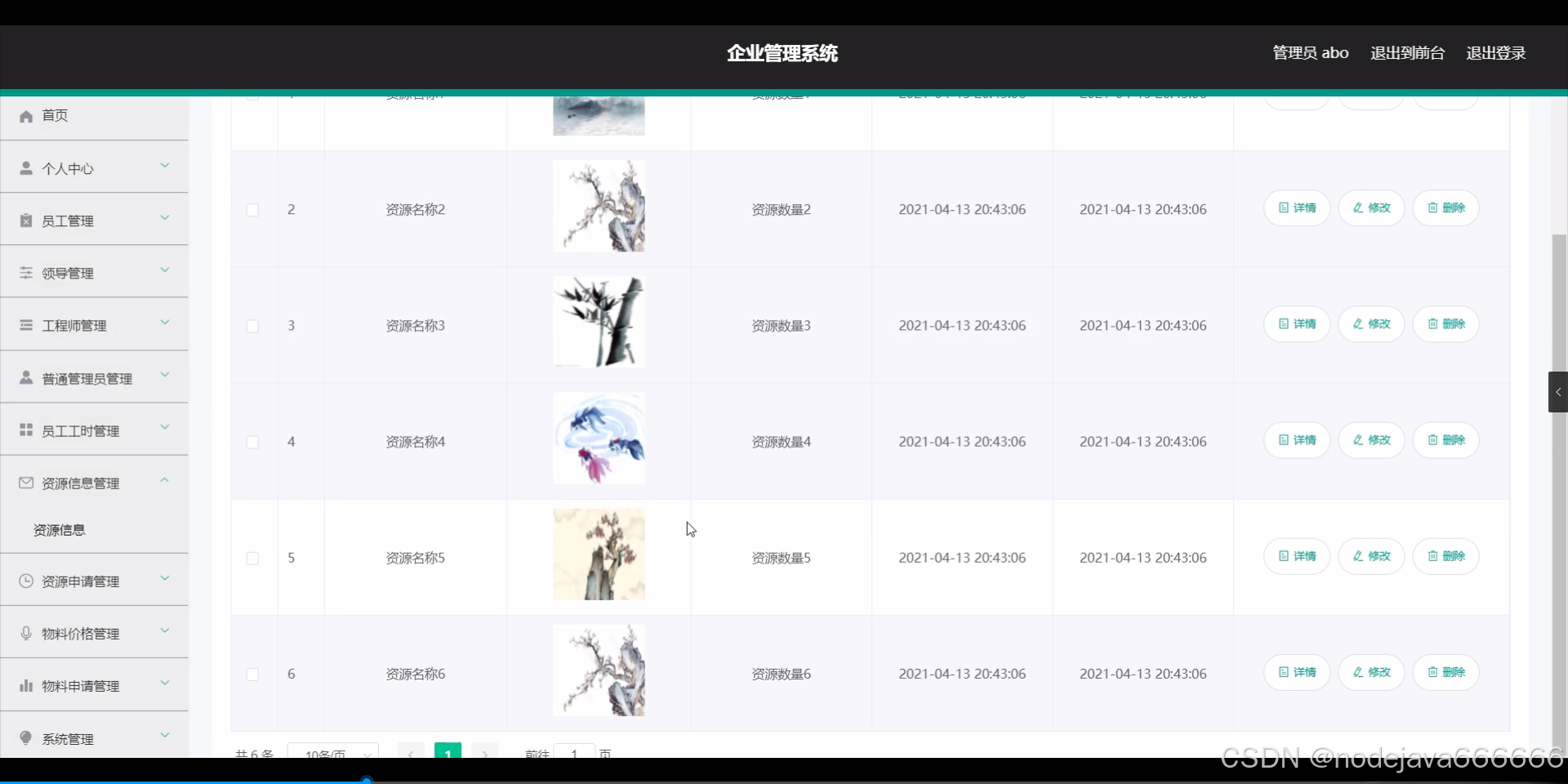This screenshot has height=784, width=1568.
Task: Click the microphone icon beside 物料价格管理
Action: 26,633
